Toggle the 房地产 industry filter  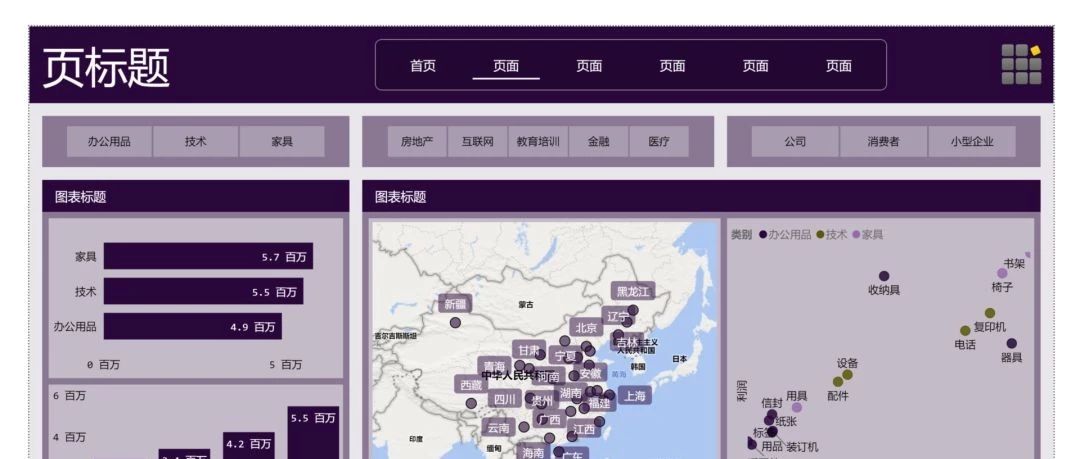point(417,141)
